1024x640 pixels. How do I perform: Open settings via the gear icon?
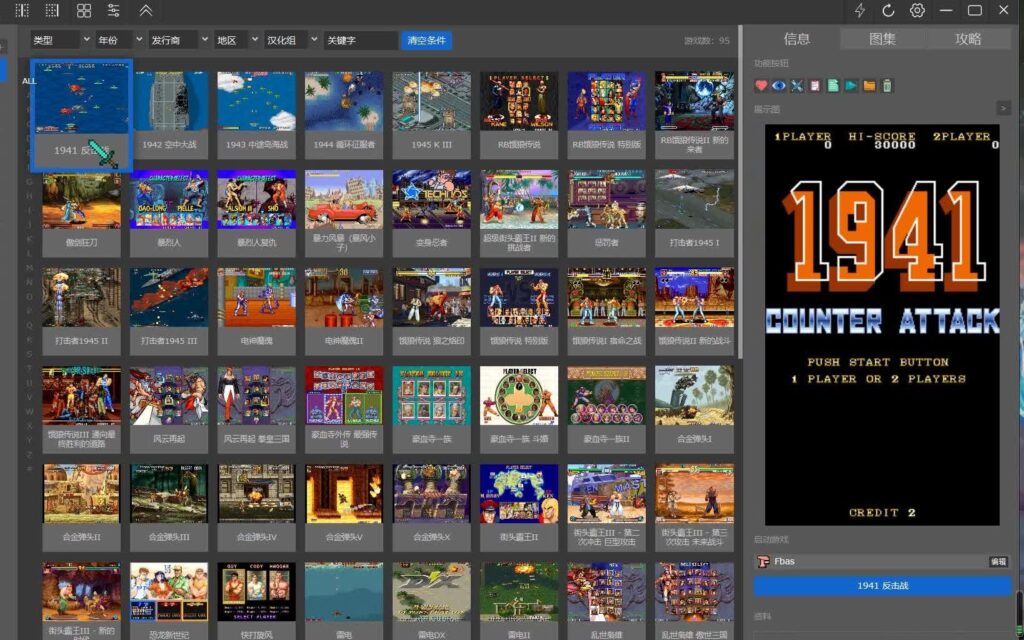(917, 10)
